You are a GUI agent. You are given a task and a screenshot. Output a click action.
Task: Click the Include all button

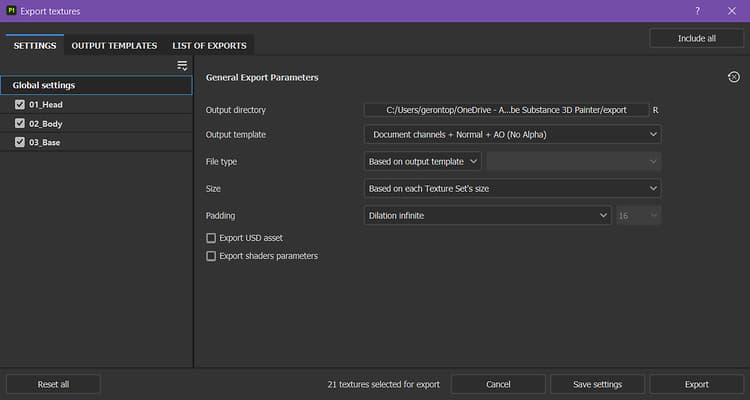696,38
